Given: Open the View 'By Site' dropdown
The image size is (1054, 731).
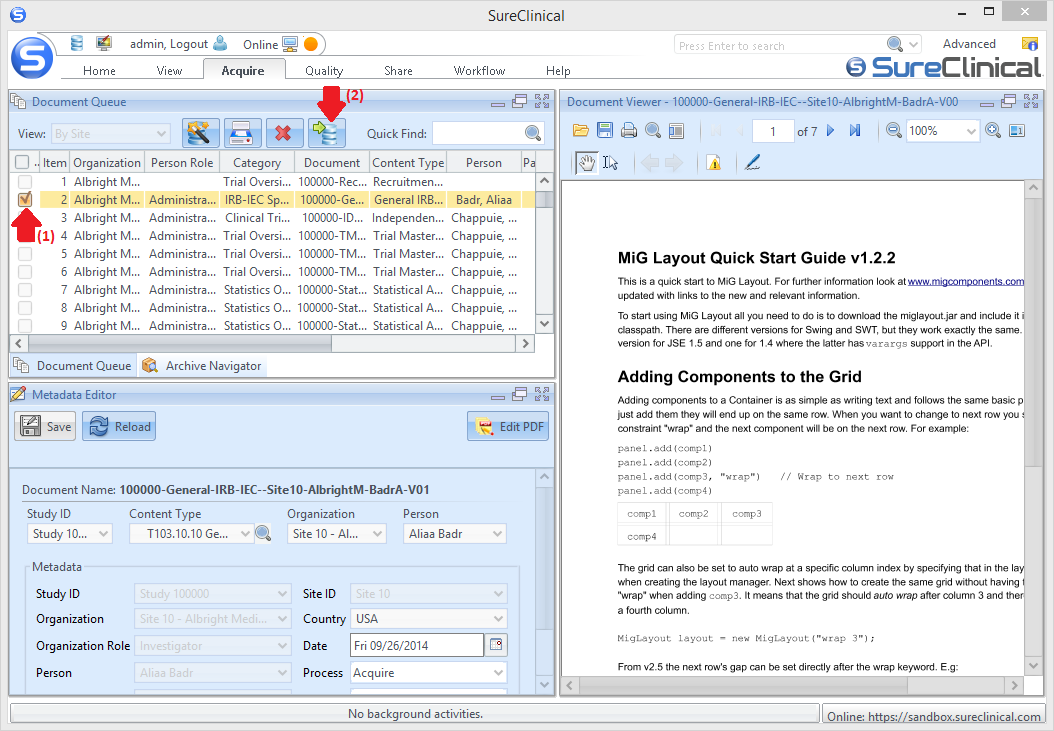Looking at the screenshot, I should (111, 134).
